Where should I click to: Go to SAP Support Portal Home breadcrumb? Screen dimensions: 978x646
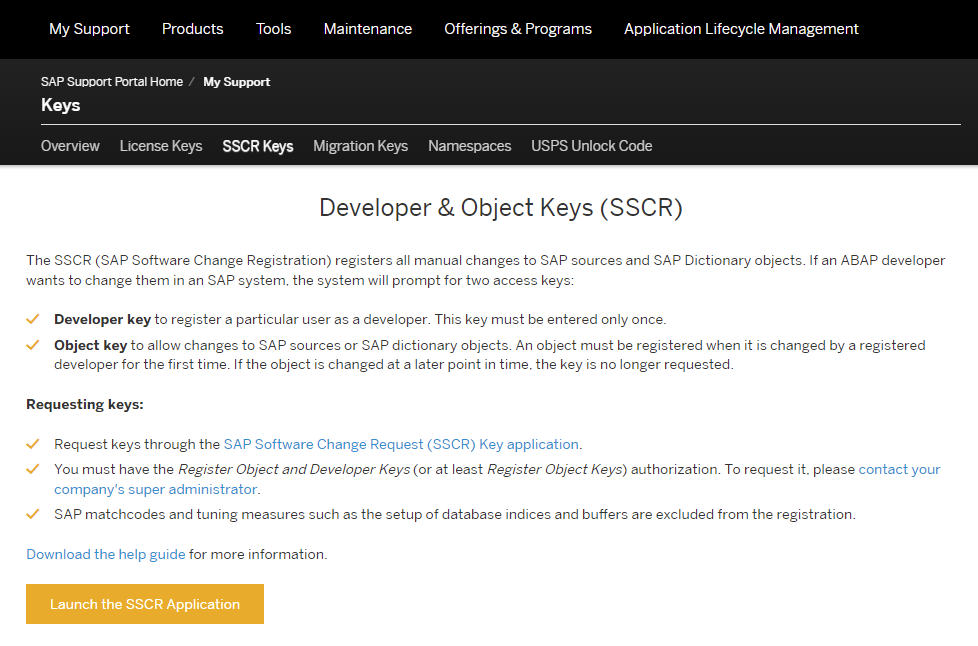pyautogui.click(x=112, y=82)
